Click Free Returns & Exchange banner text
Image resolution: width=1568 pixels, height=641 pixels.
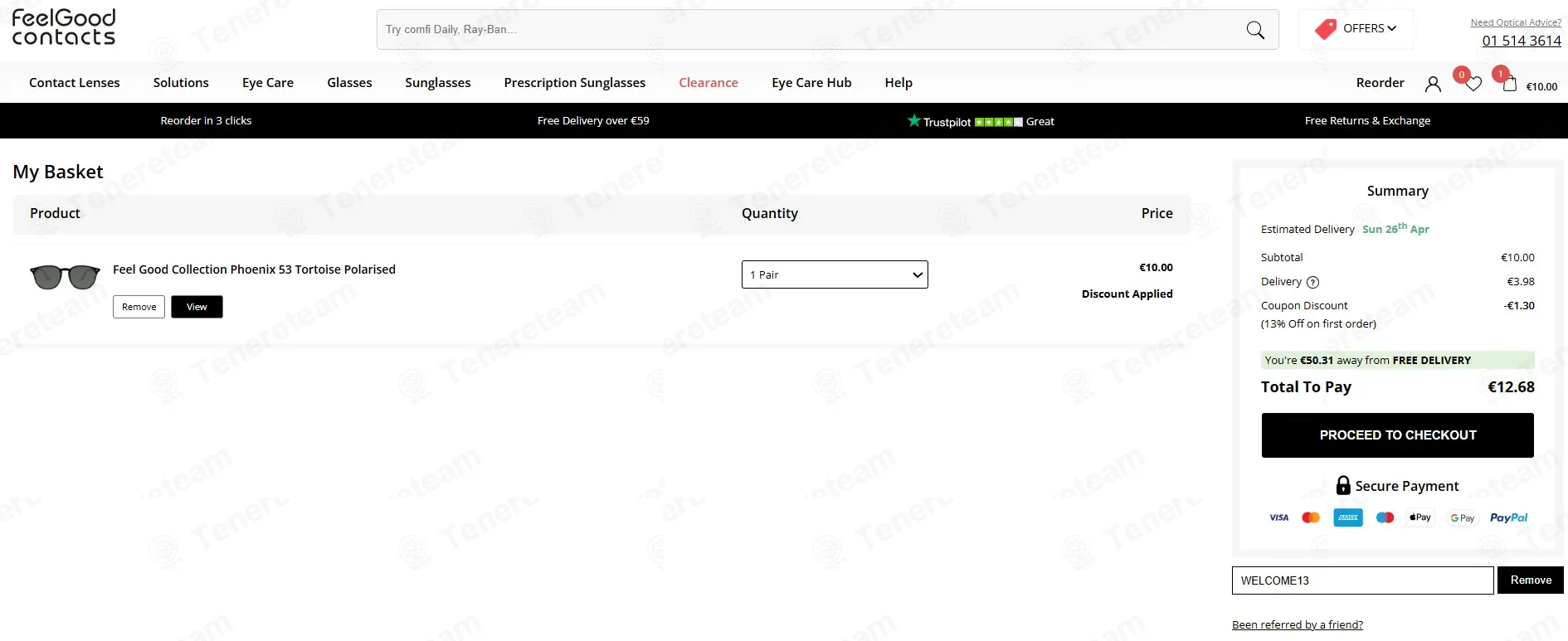(x=1367, y=121)
